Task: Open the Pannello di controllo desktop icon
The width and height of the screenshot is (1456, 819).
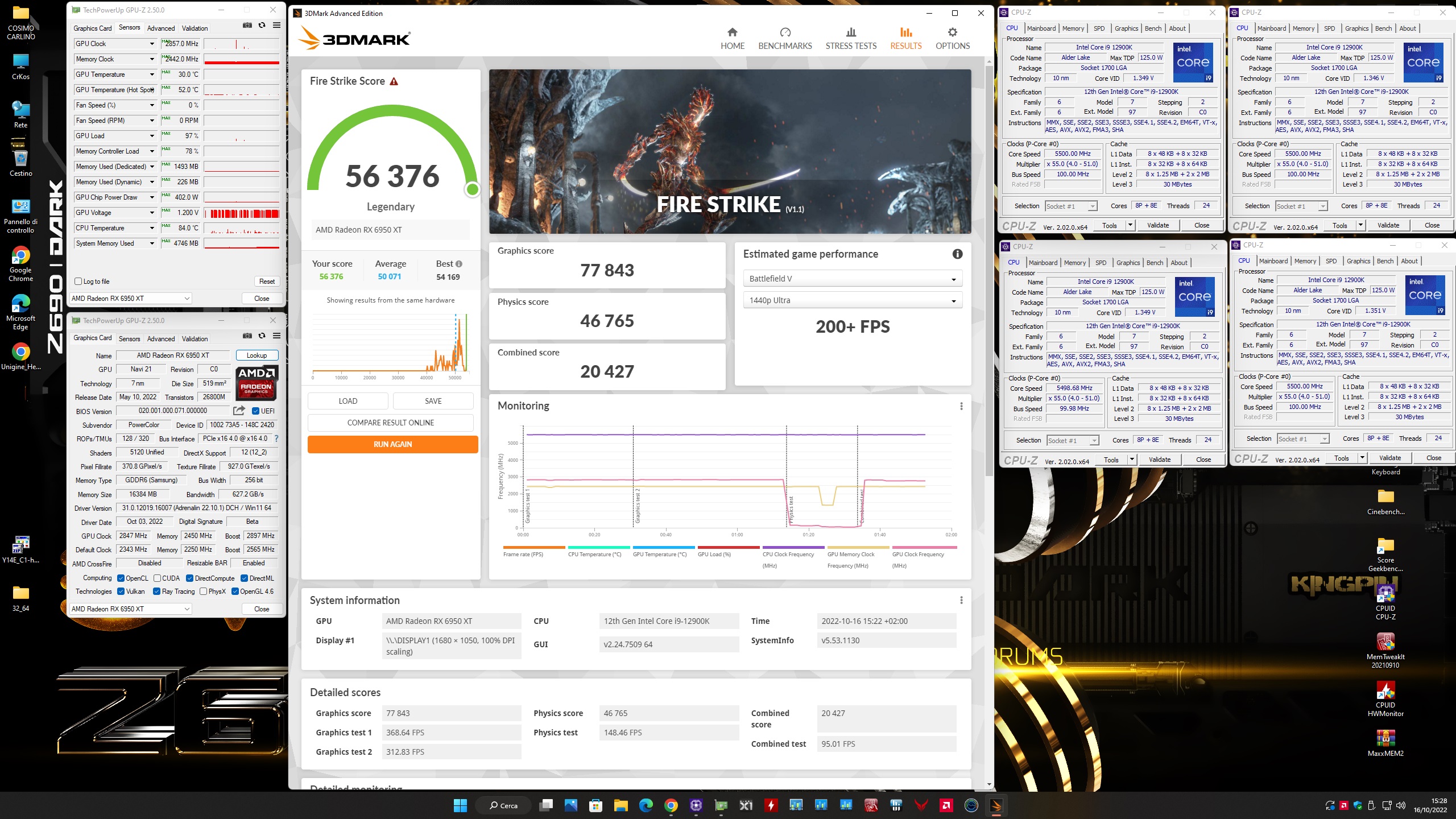Action: coord(20,215)
